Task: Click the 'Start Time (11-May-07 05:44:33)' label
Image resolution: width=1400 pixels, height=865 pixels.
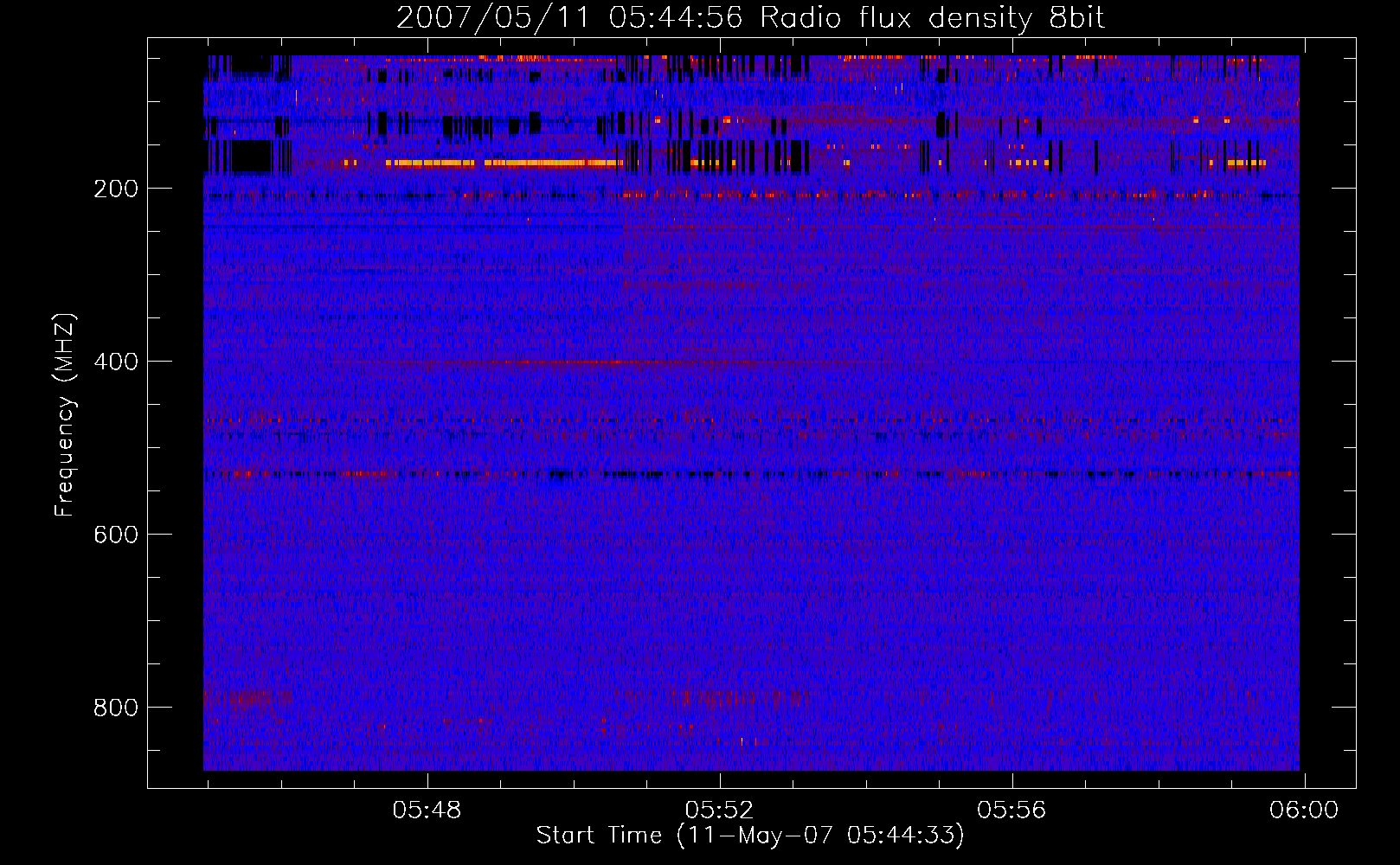Action: [x=750, y=836]
